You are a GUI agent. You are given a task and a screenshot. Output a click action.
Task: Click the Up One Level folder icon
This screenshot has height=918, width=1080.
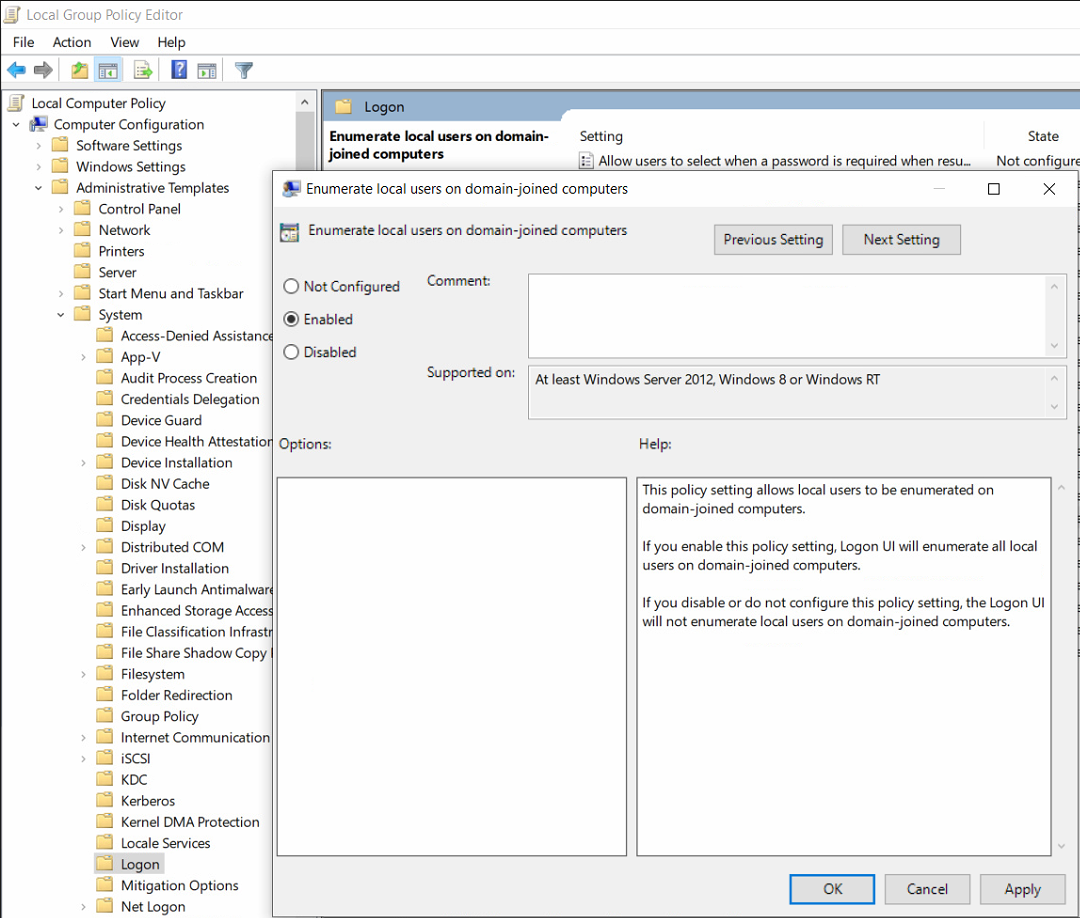[79, 70]
